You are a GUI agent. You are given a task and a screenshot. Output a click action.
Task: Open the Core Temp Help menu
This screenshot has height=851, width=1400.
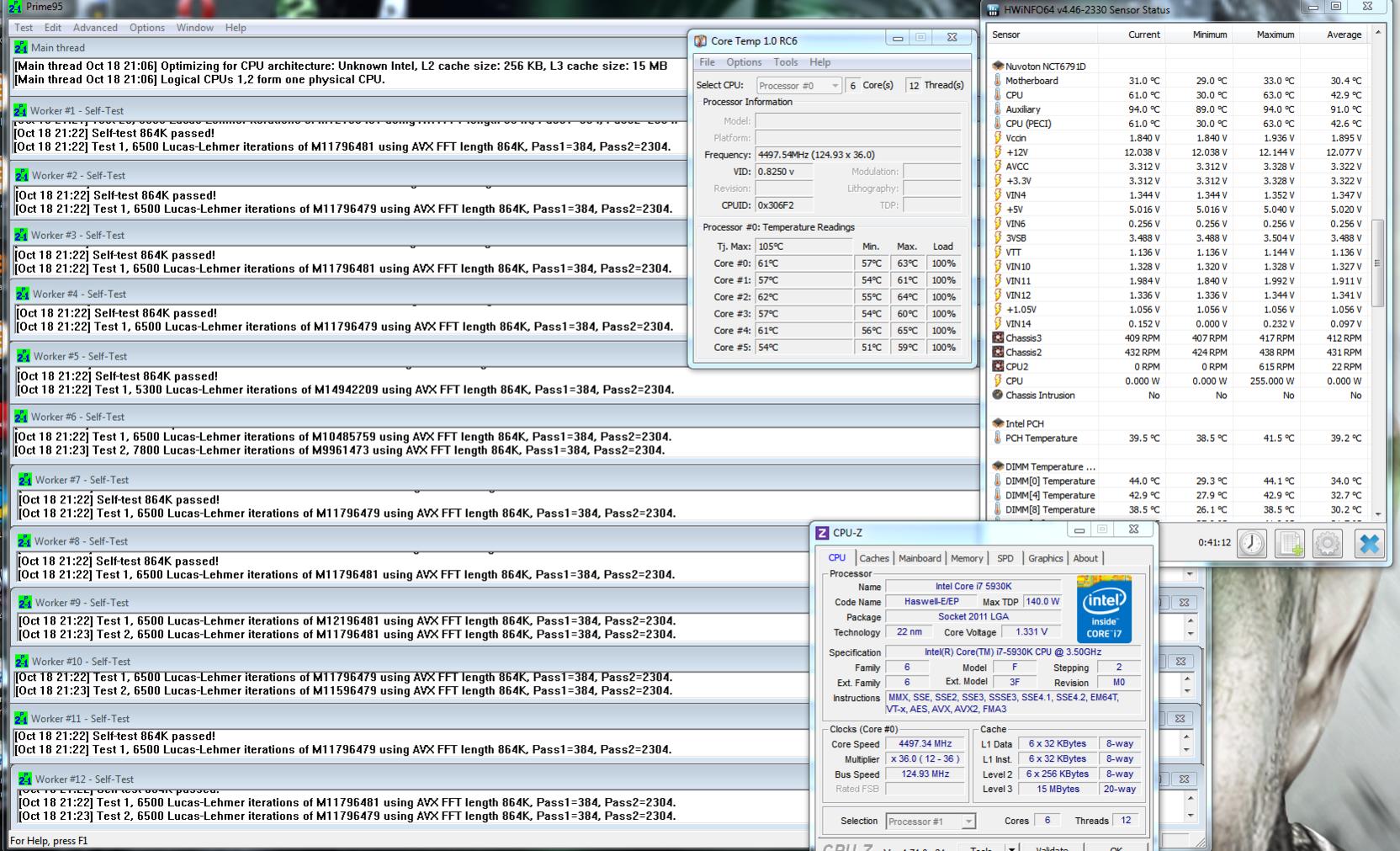tap(820, 62)
